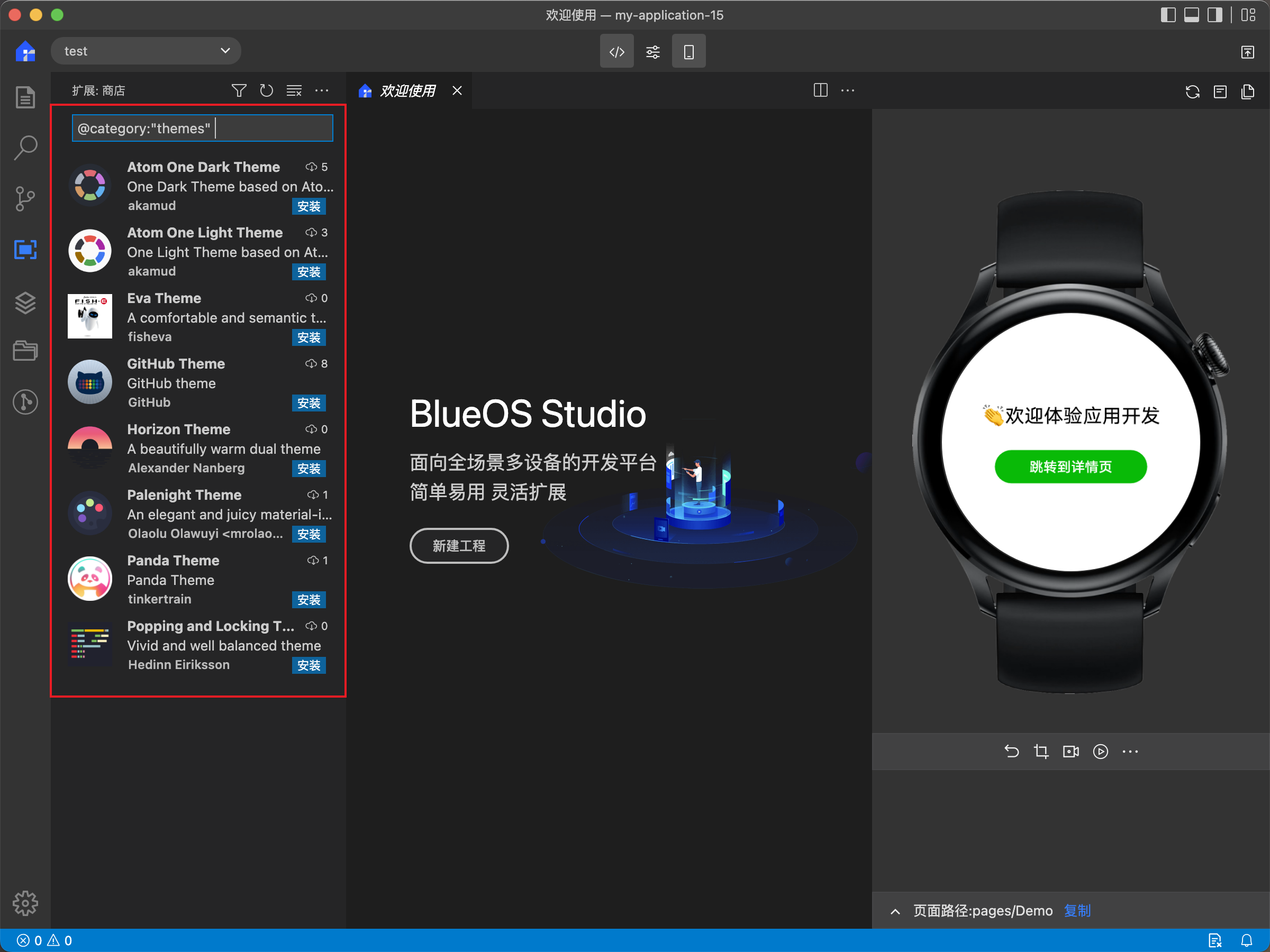The image size is (1270, 952).
Task: Click the 新建工程 new project button
Action: coord(459,546)
